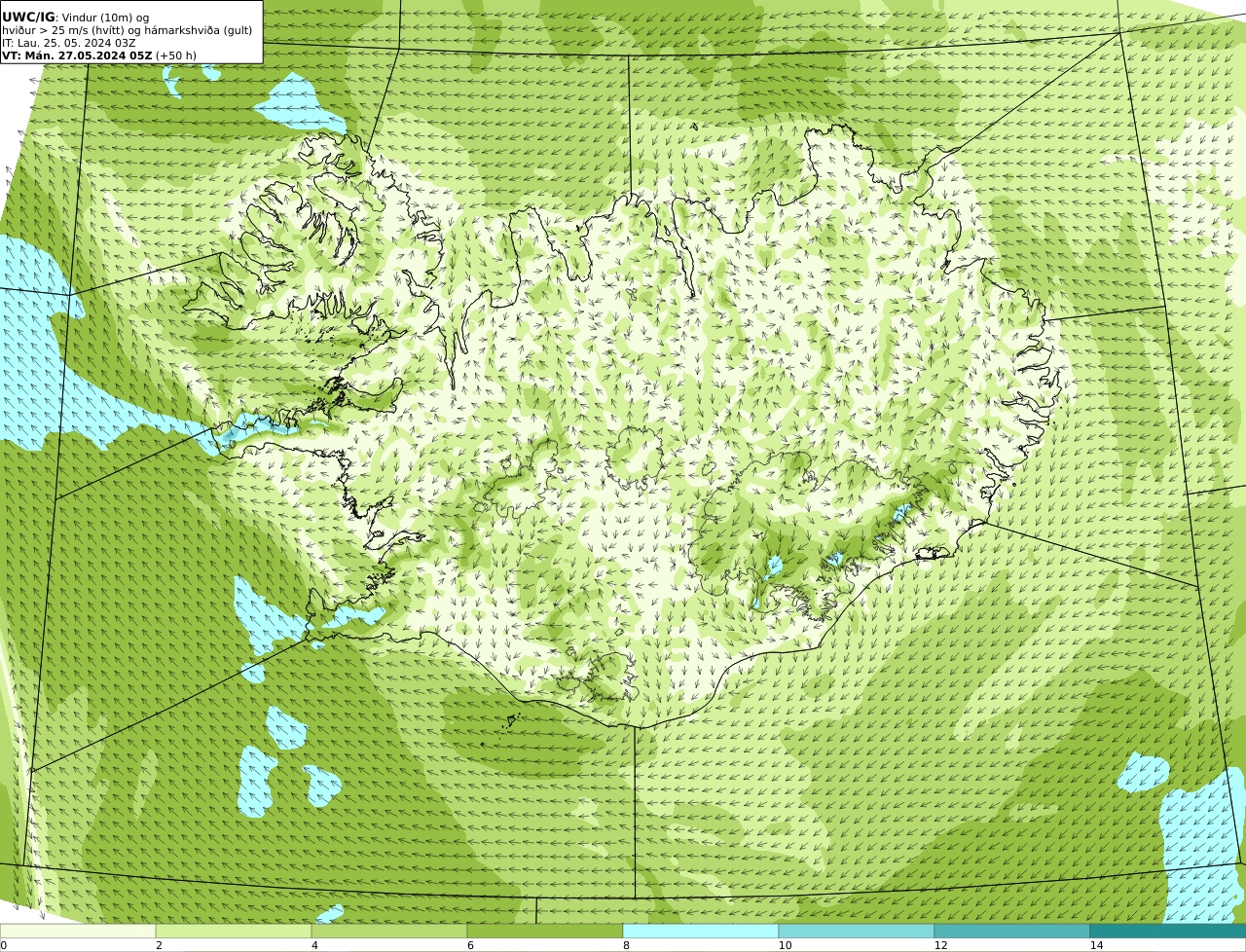This screenshot has width=1246, height=952.
Task: Click the 12–14 m/s teal legend swatch
Action: point(1012,931)
